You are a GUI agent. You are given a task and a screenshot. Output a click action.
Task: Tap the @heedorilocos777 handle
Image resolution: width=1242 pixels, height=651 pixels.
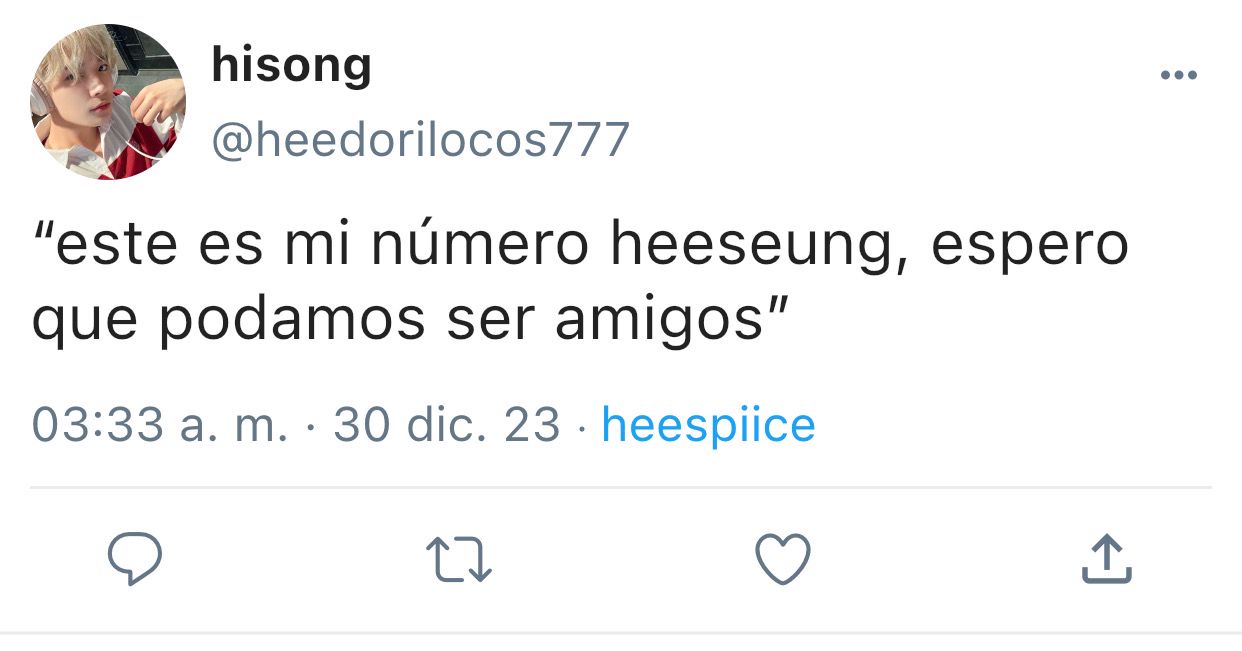pyautogui.click(x=420, y=139)
